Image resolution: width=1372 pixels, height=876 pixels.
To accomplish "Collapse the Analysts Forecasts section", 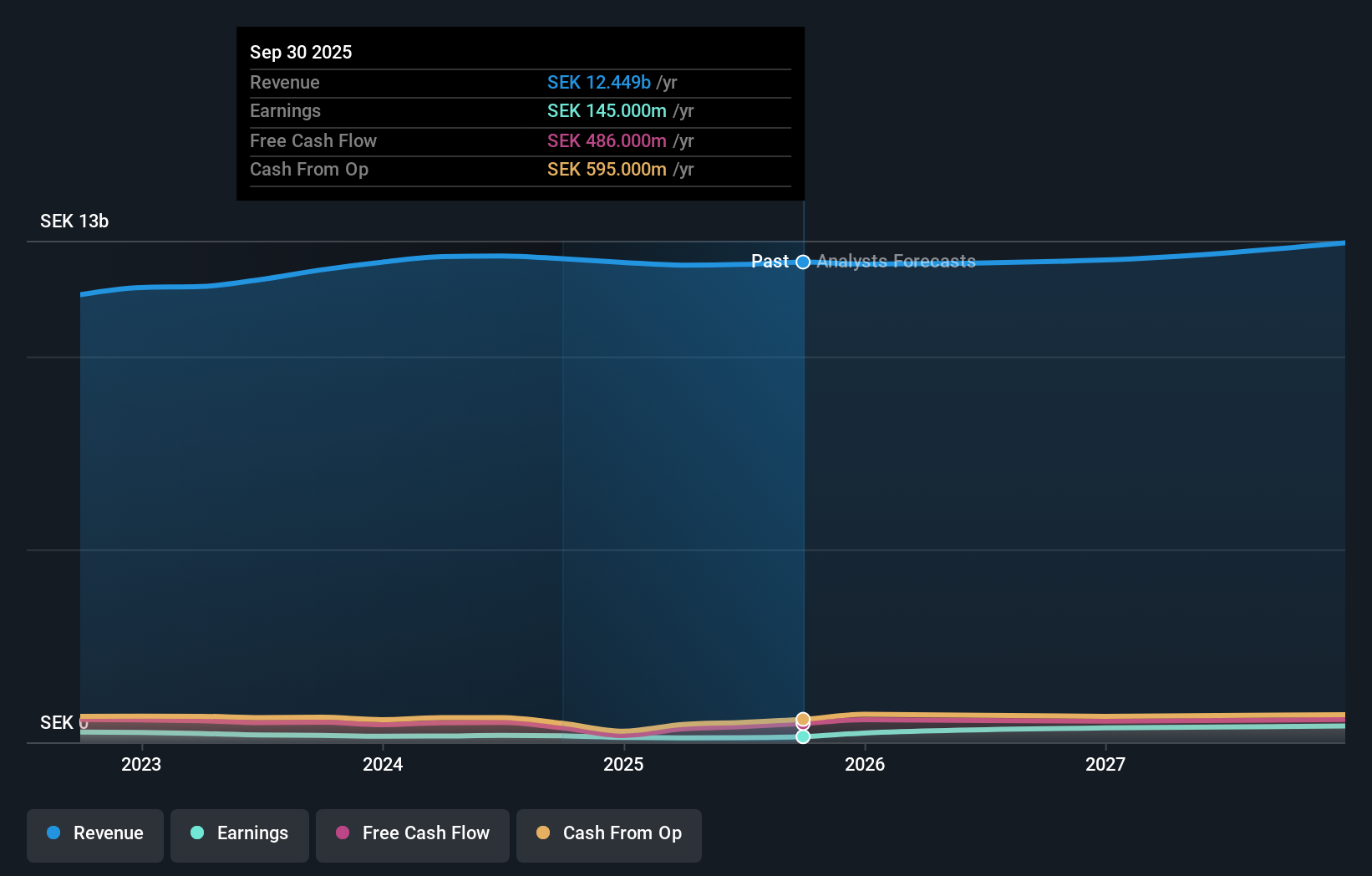I will pos(895,262).
